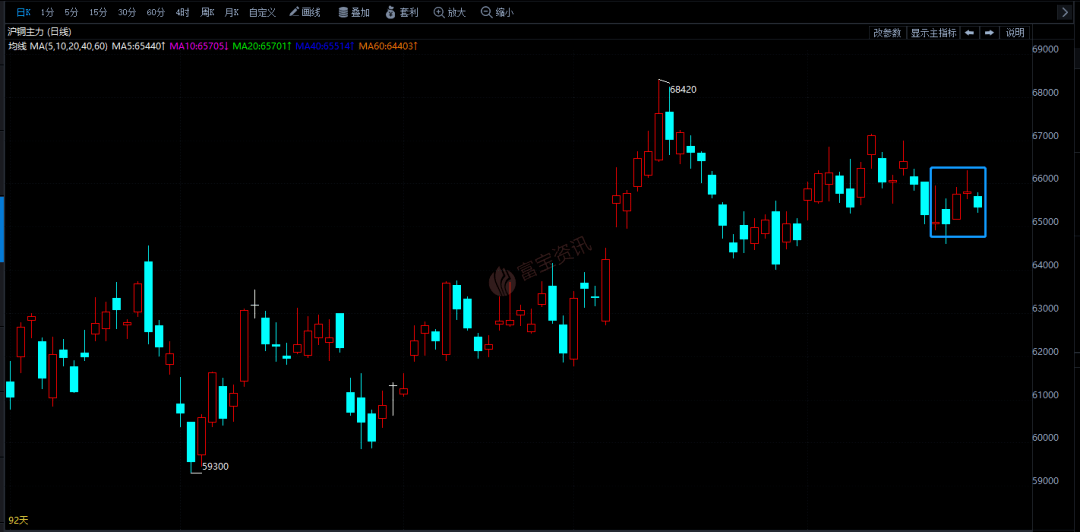Image resolution: width=1080 pixels, height=532 pixels.
Task: Click the 68420 high price label
Action: [x=683, y=90]
